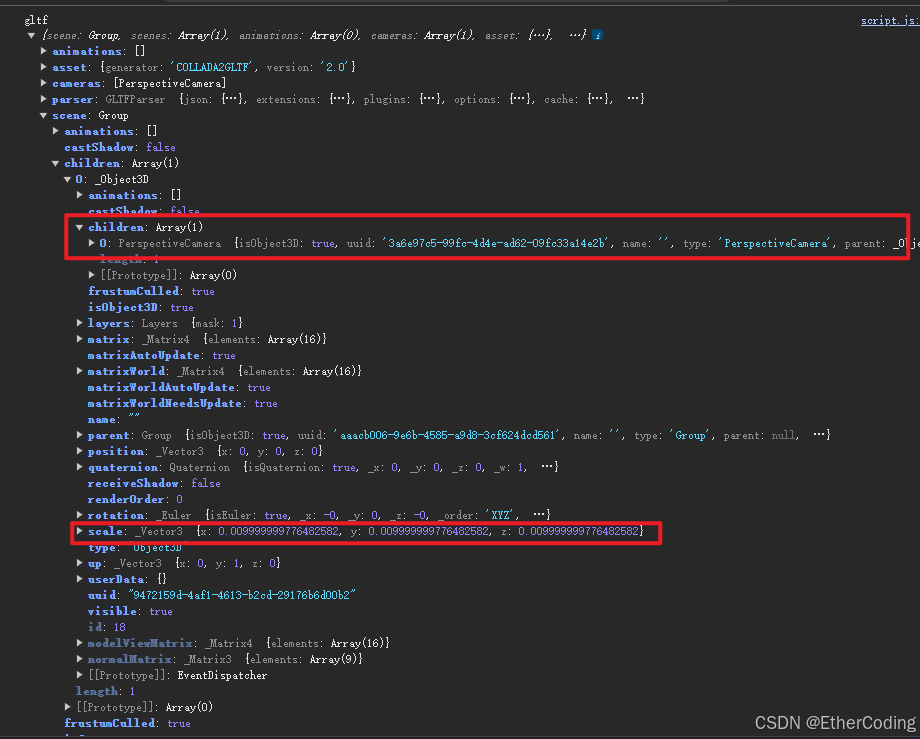920x739 pixels.
Task: Open the script.js source link
Action: coord(890,21)
